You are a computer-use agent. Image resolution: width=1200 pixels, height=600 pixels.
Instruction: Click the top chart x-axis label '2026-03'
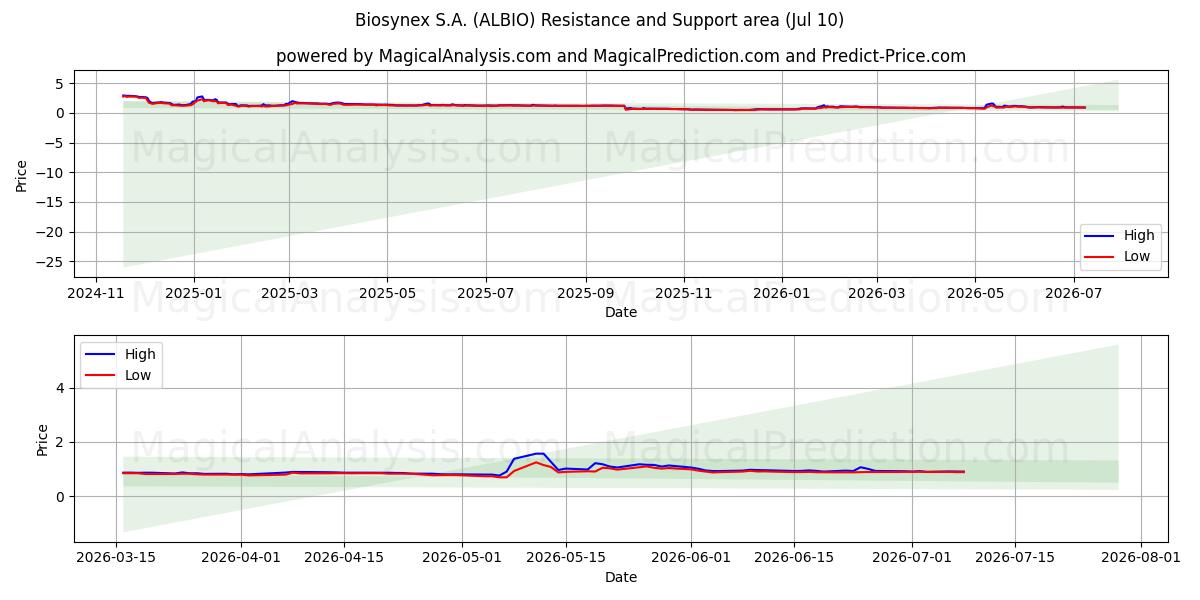[x=876, y=294]
